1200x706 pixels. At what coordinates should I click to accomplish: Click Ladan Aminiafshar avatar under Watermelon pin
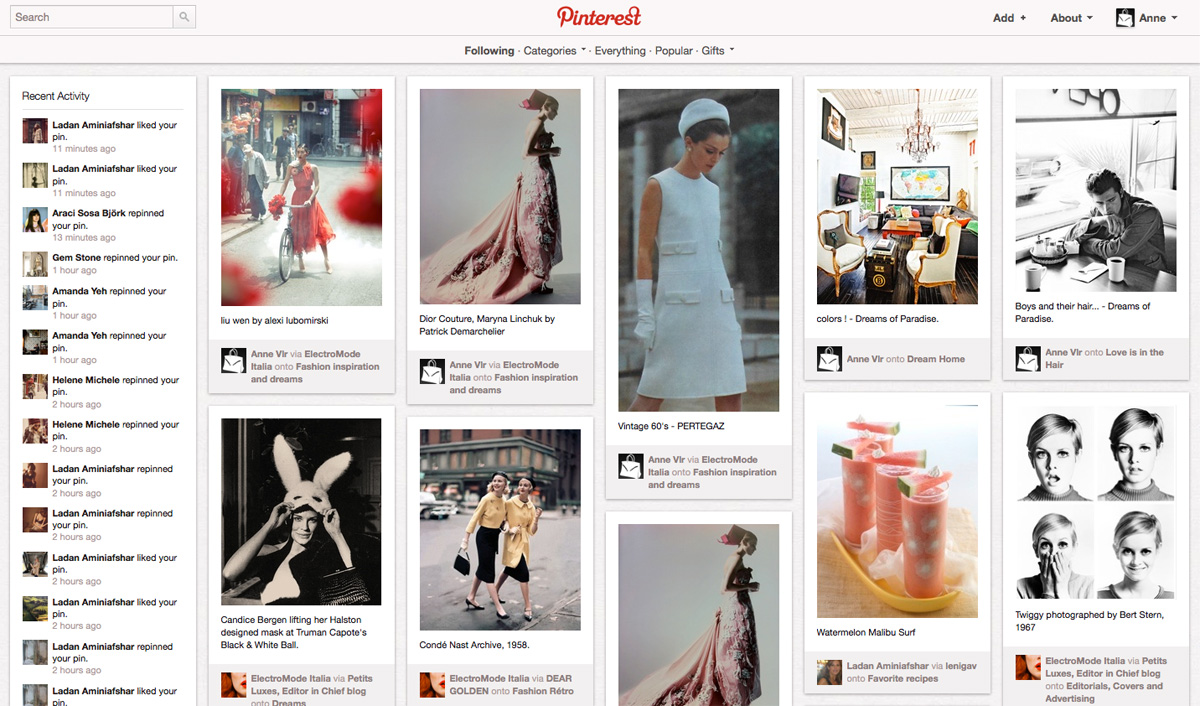point(828,672)
